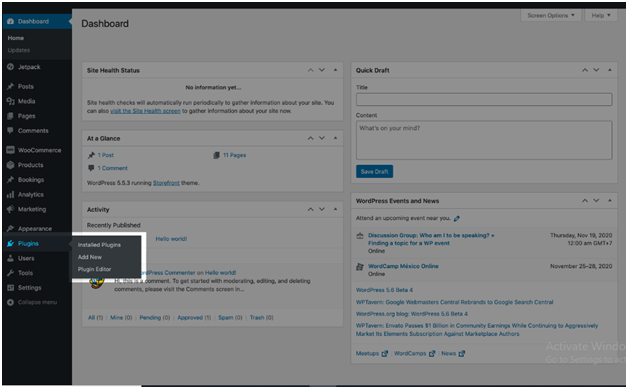The image size is (628, 389).
Task: Open the Help dropdown tab
Action: click(601, 15)
